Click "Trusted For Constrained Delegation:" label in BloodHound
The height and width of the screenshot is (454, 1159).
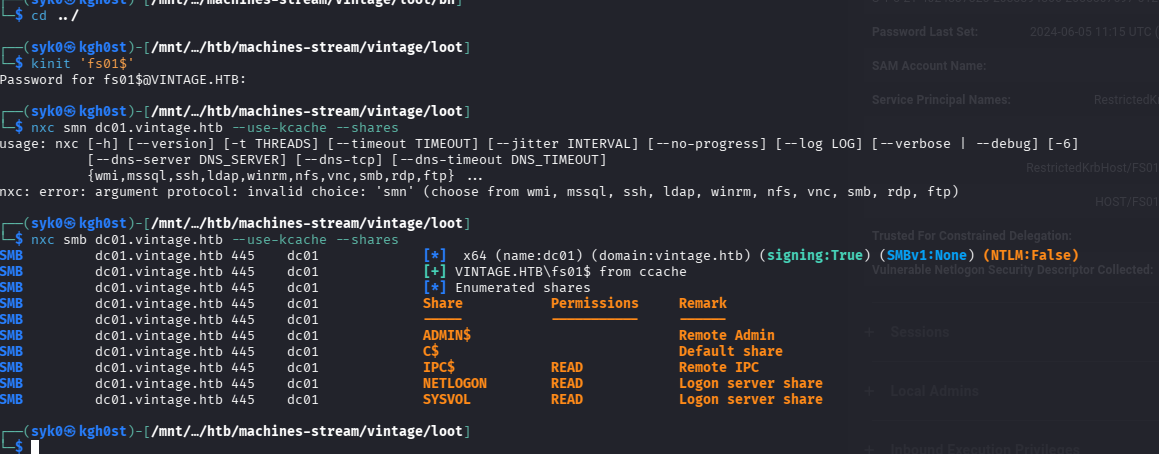click(x=971, y=235)
